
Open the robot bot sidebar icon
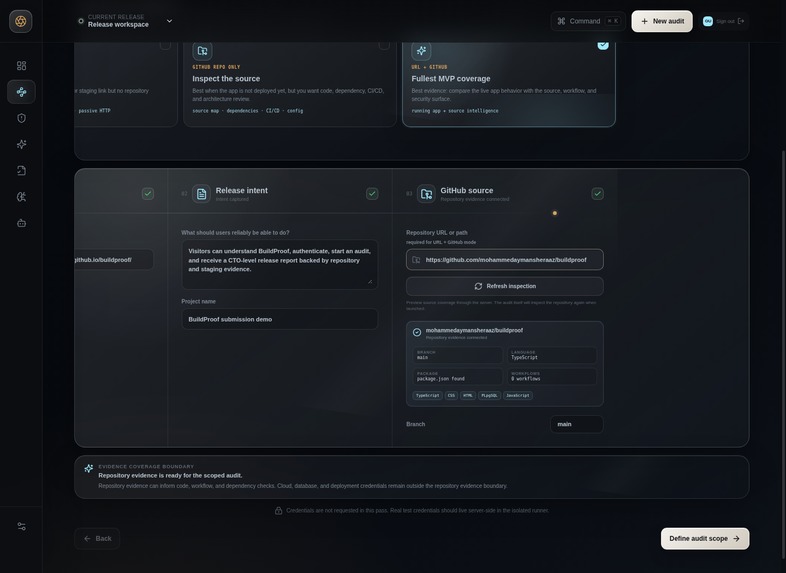22,223
